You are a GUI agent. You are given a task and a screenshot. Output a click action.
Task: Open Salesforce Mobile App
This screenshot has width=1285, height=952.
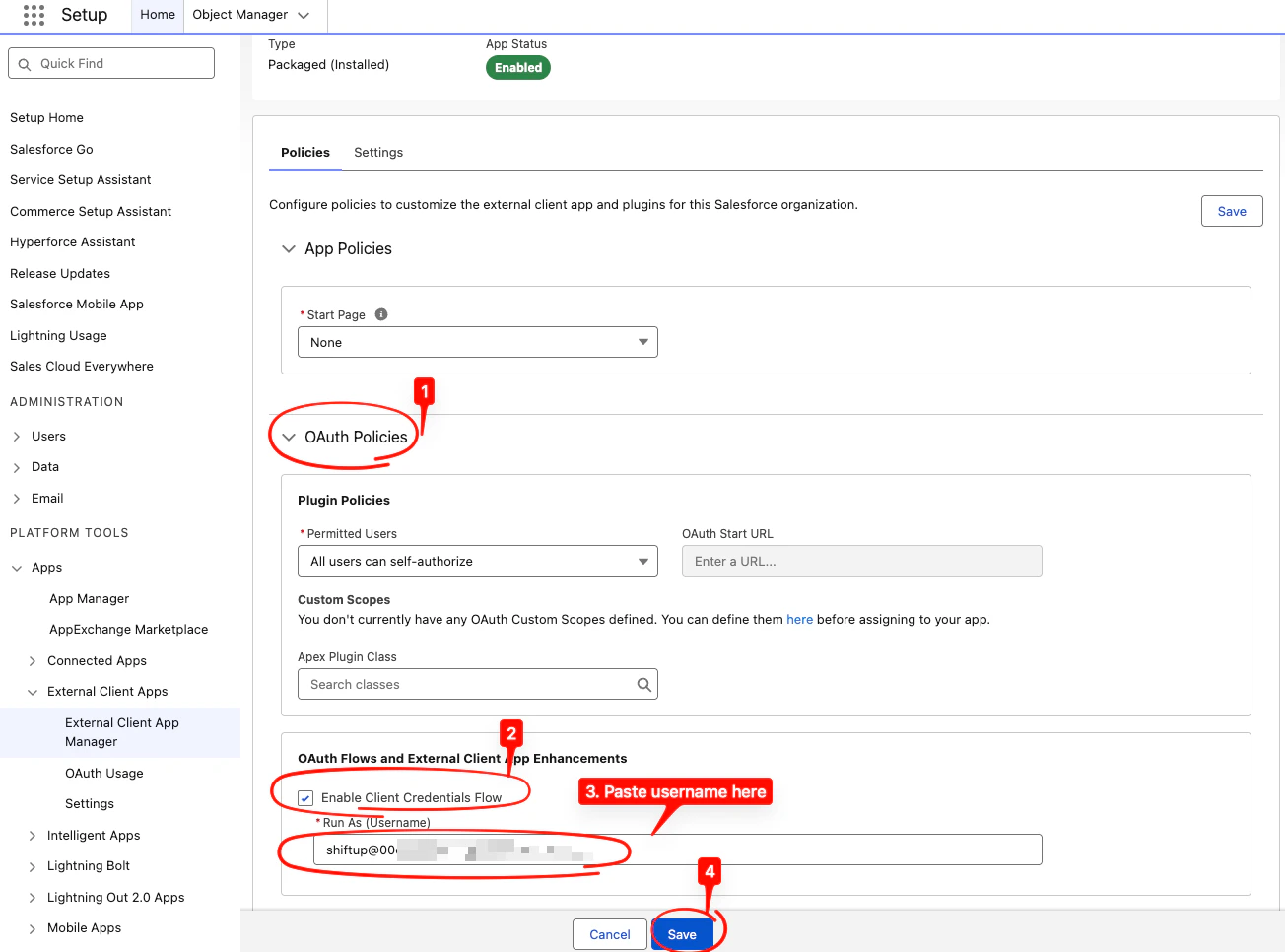coord(77,305)
